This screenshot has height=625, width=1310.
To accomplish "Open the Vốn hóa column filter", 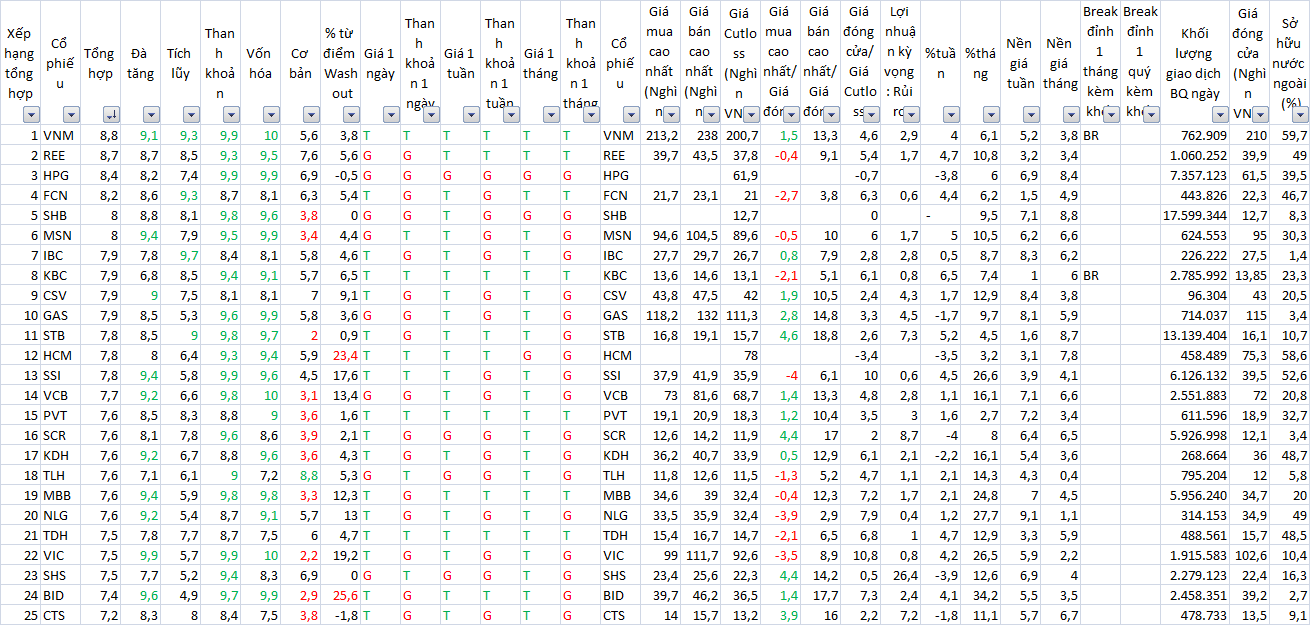I will point(271,115).
